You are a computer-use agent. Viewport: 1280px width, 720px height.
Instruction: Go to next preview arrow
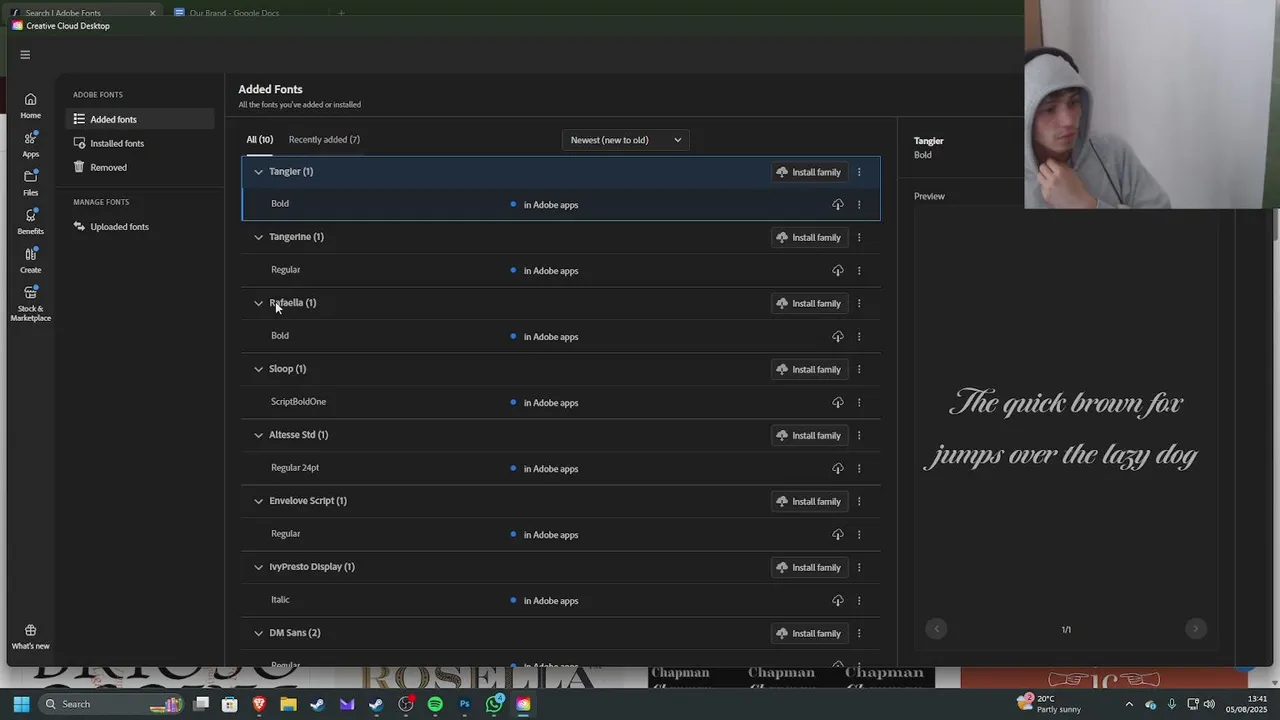pos(1195,629)
